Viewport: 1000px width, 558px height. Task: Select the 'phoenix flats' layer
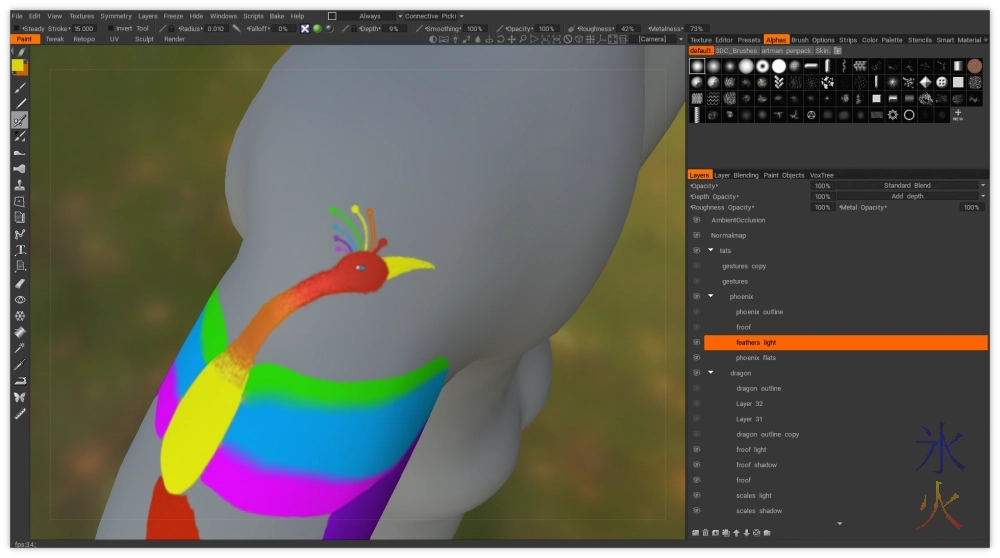755,358
